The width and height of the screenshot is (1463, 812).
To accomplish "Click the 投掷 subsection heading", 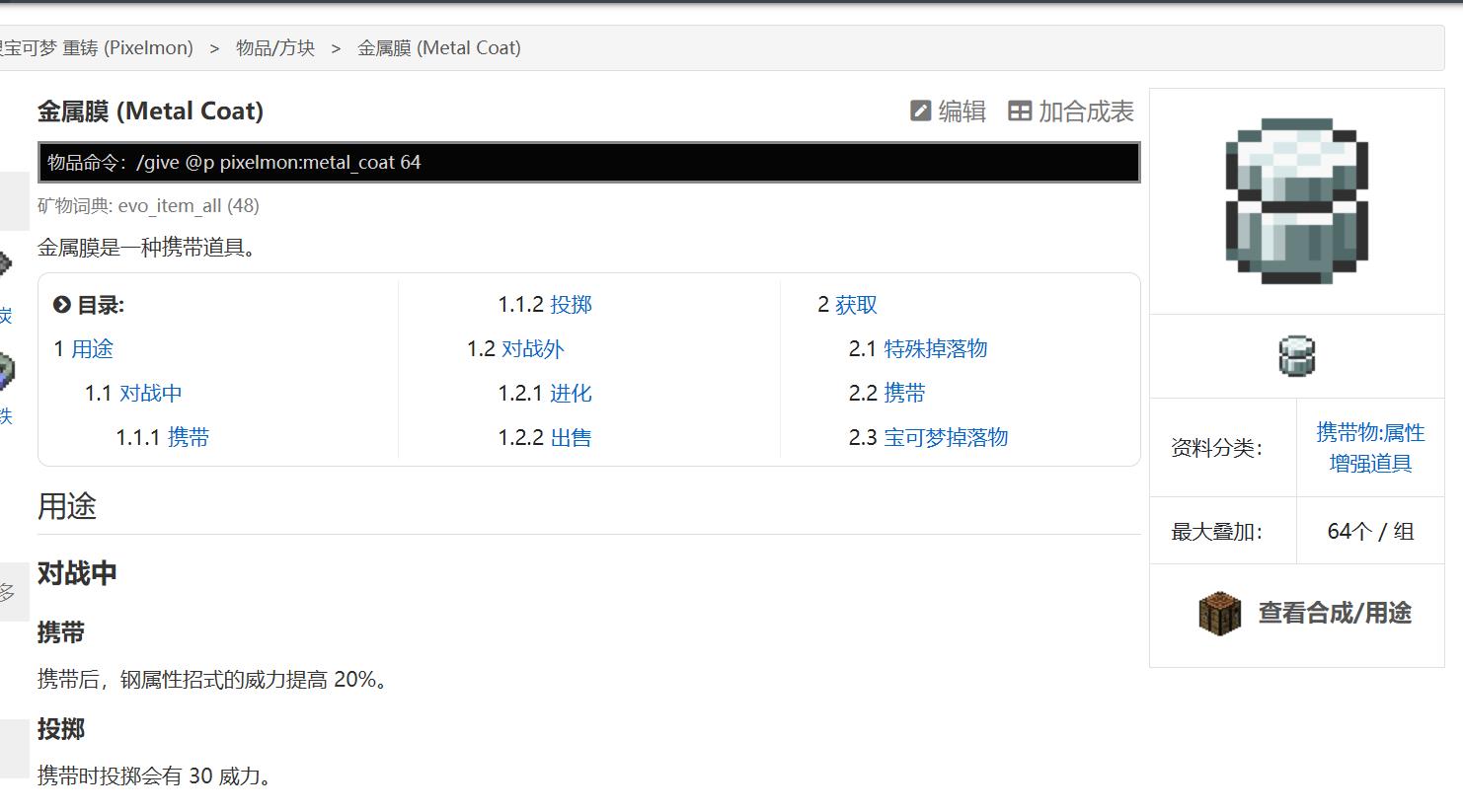I will point(61,729).
